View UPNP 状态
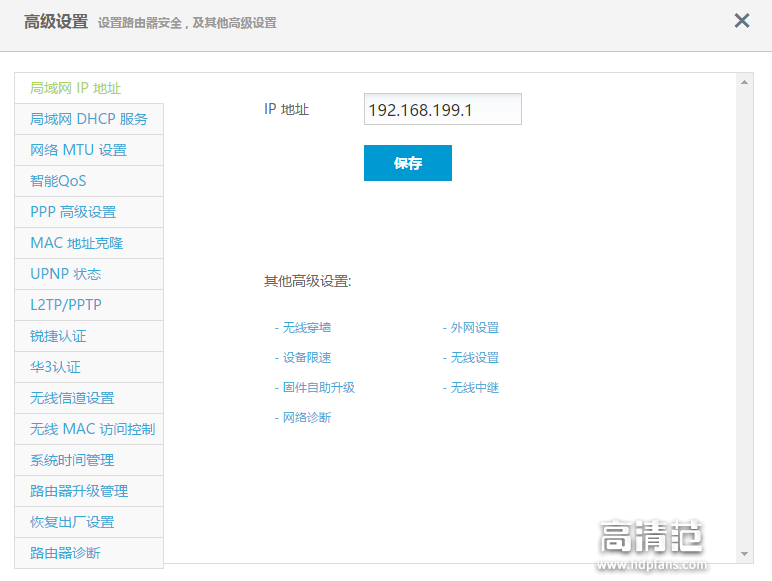Viewport: 772px width, 581px height. (x=89, y=274)
